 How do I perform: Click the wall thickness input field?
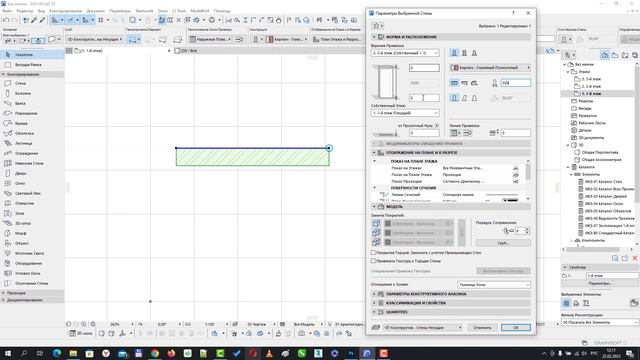pos(516,83)
